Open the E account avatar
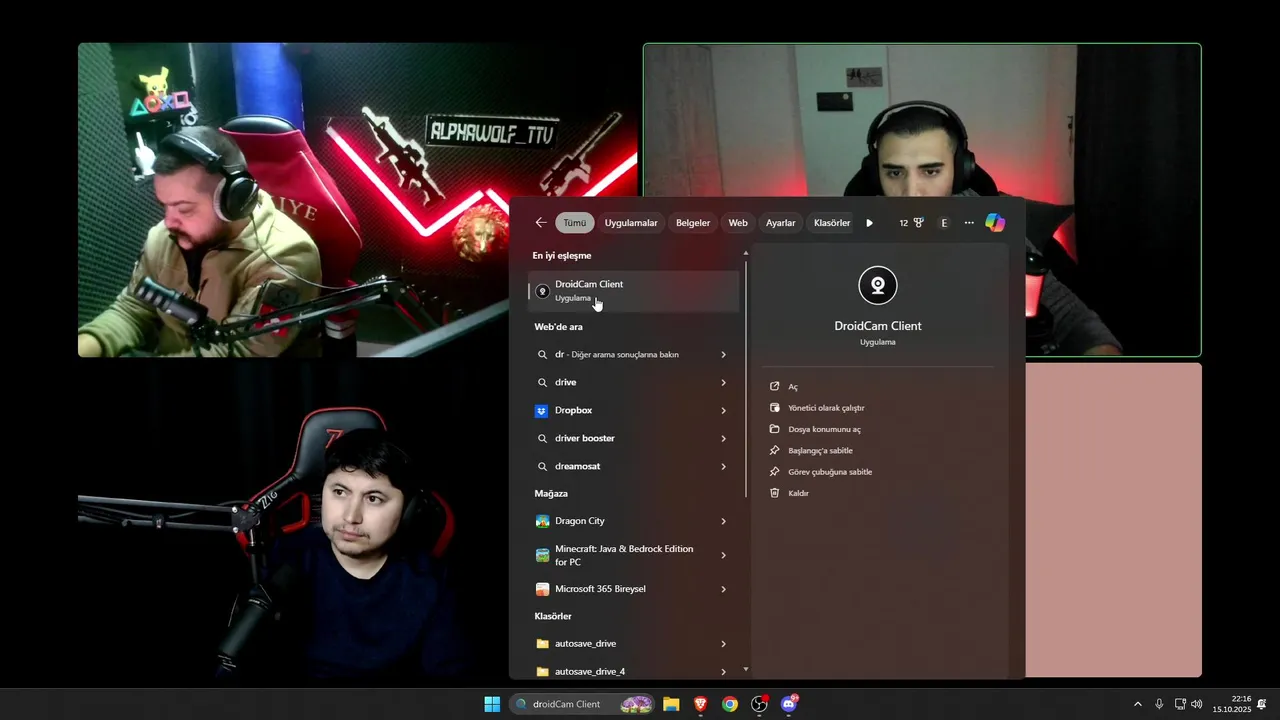This screenshot has width=1280, height=720. pyautogui.click(x=944, y=223)
